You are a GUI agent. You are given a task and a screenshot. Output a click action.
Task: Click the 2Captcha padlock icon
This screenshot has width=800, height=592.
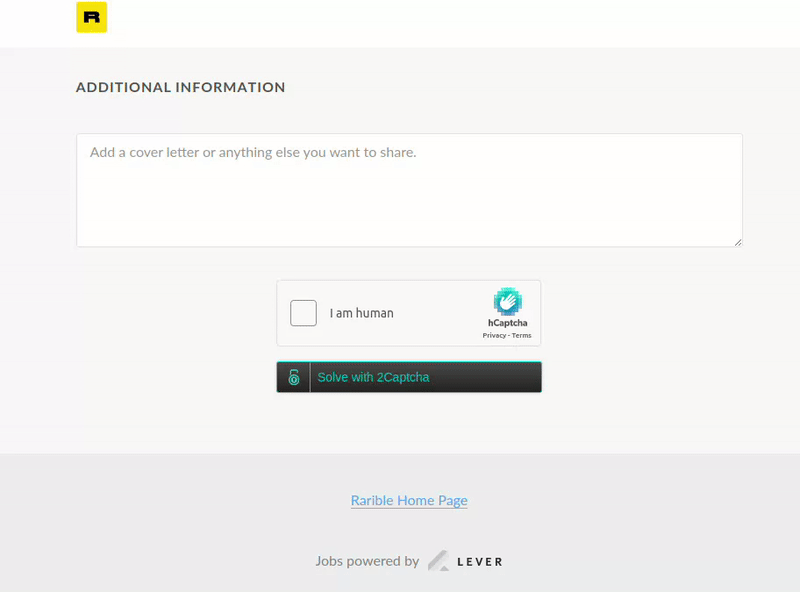294,377
